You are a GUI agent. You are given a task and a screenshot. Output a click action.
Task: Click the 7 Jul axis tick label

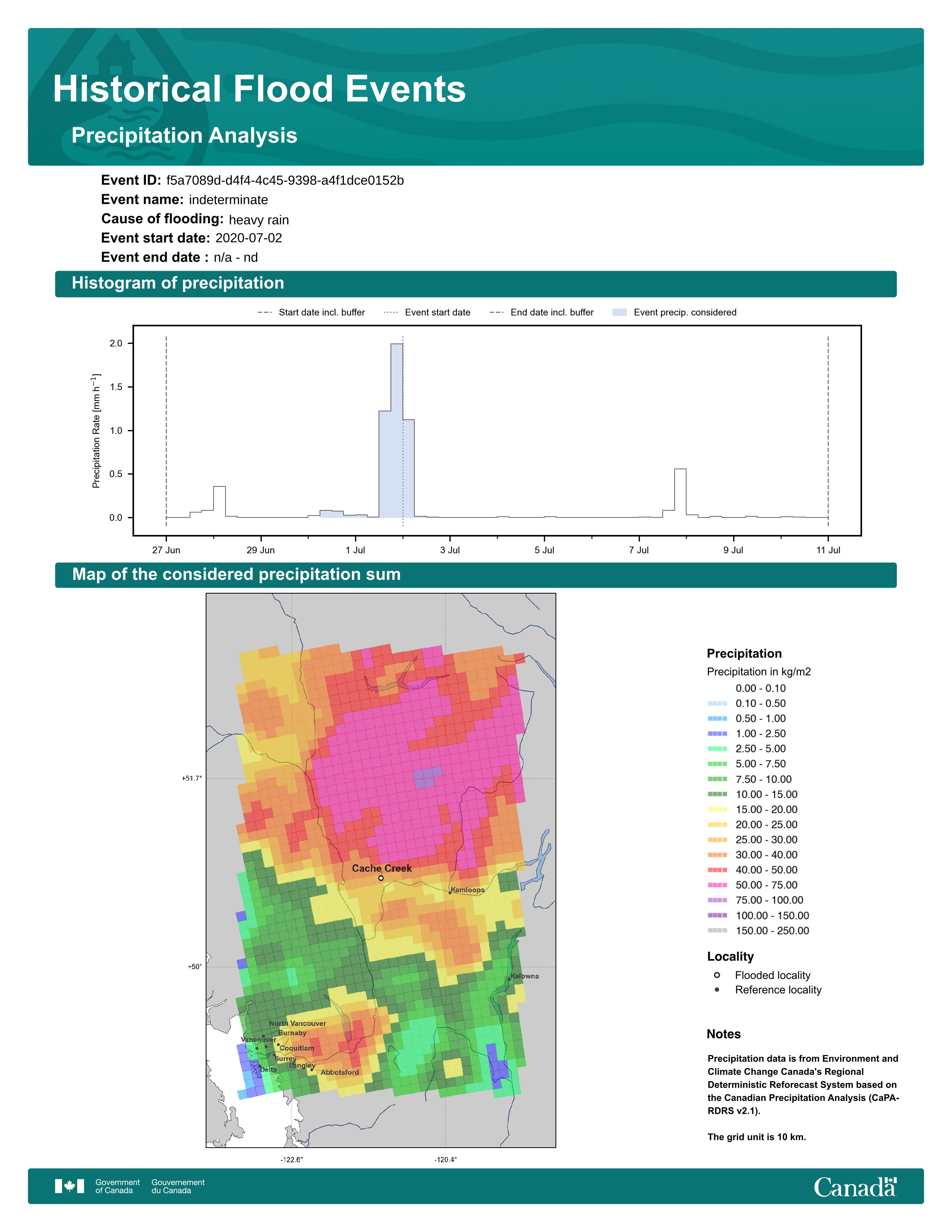click(x=638, y=550)
